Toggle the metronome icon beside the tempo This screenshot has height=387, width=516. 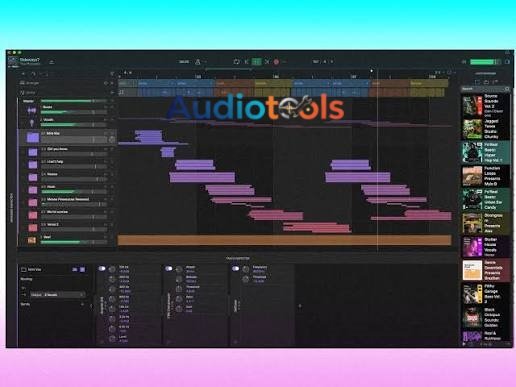click(x=198, y=62)
